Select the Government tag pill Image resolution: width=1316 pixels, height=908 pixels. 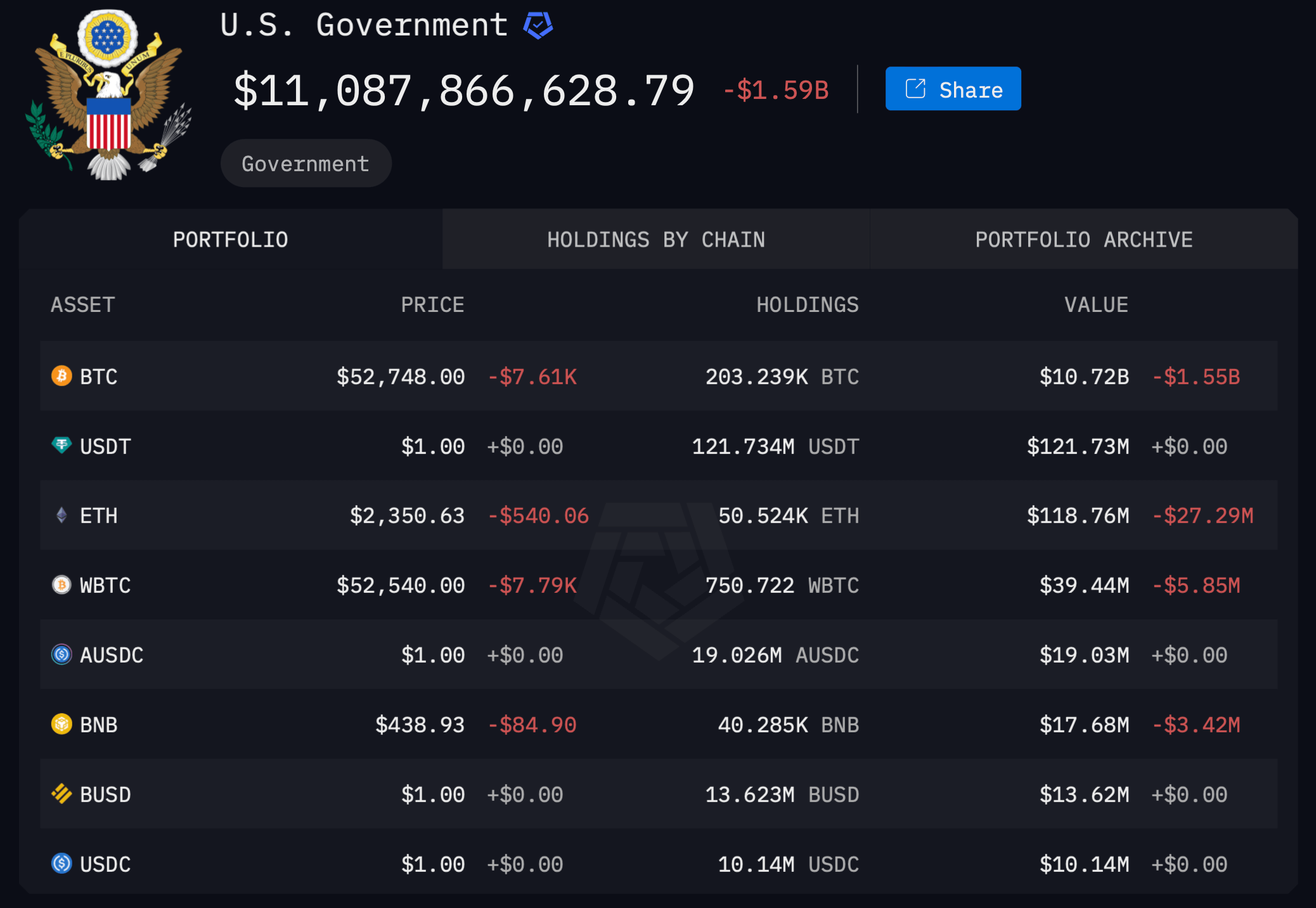306,164
